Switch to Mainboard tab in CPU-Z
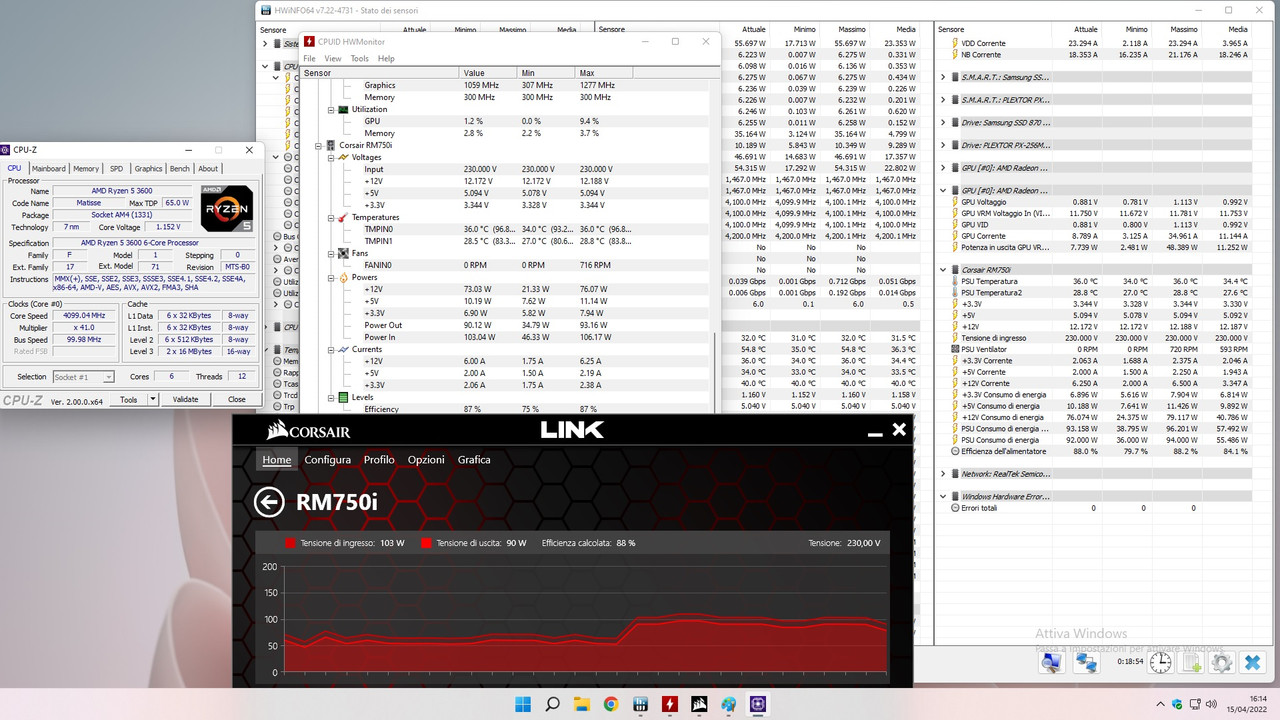 pos(48,169)
